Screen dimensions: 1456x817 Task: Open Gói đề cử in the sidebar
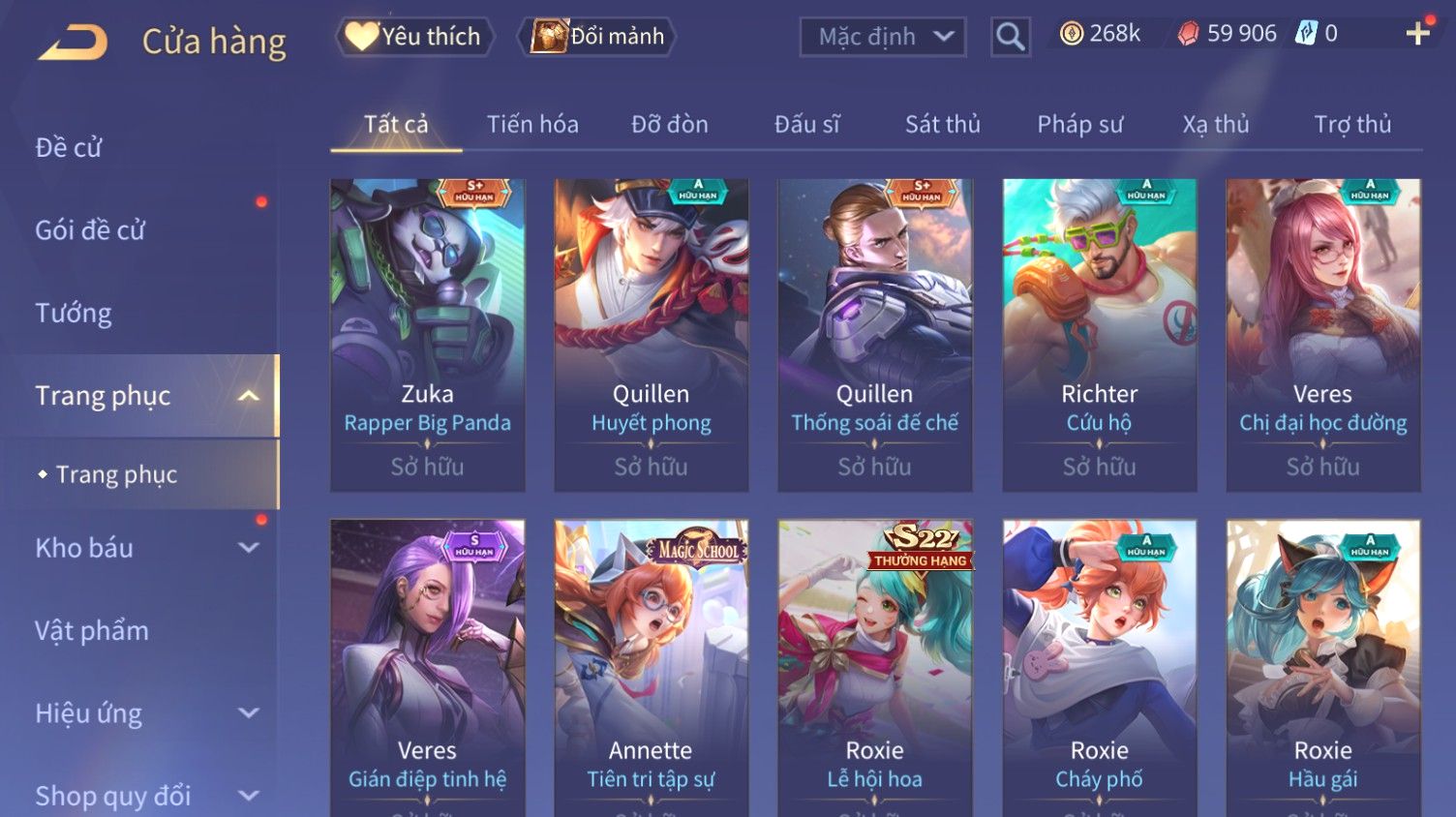tap(90, 230)
